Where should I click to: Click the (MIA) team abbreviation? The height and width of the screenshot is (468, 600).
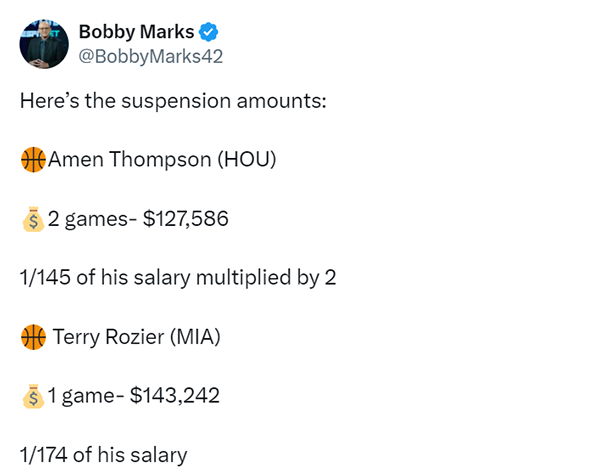click(x=195, y=337)
